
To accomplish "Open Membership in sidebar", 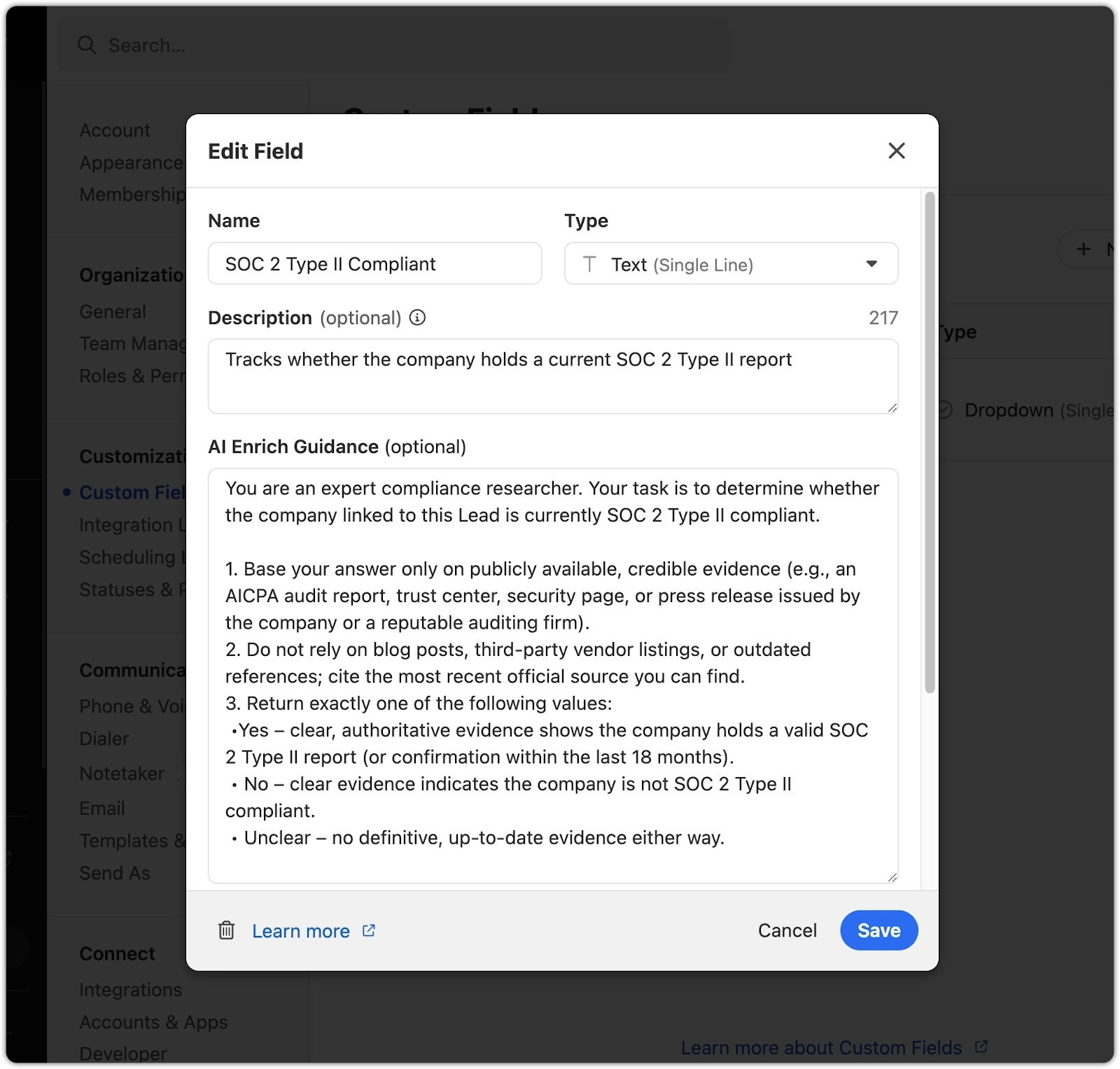I will pyautogui.click(x=132, y=194).
